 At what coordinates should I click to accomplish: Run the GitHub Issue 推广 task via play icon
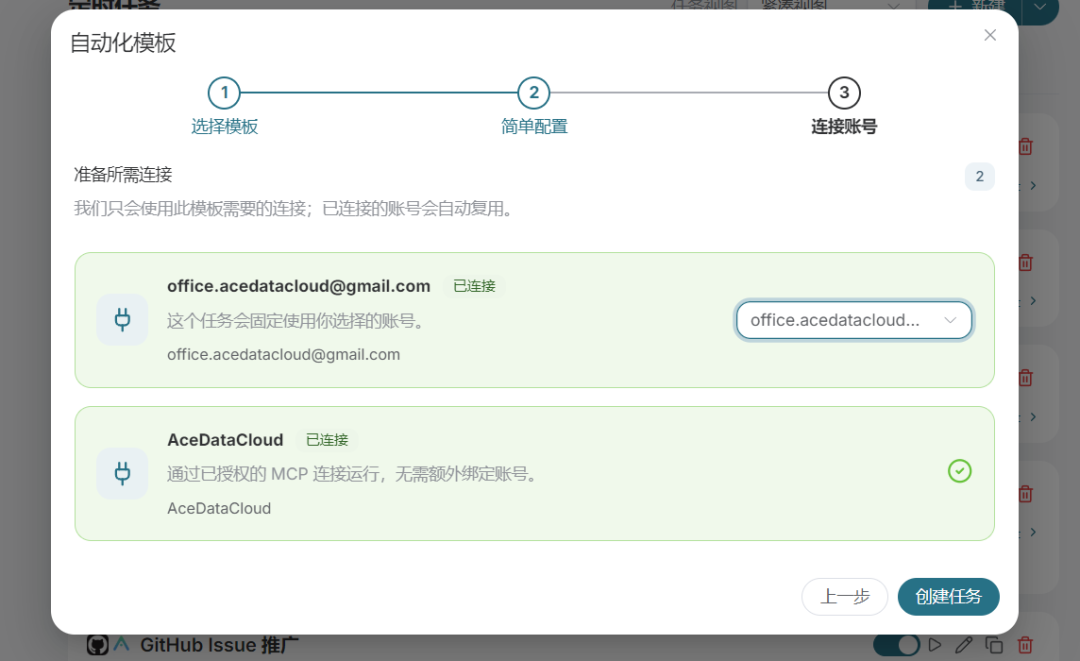(935, 645)
